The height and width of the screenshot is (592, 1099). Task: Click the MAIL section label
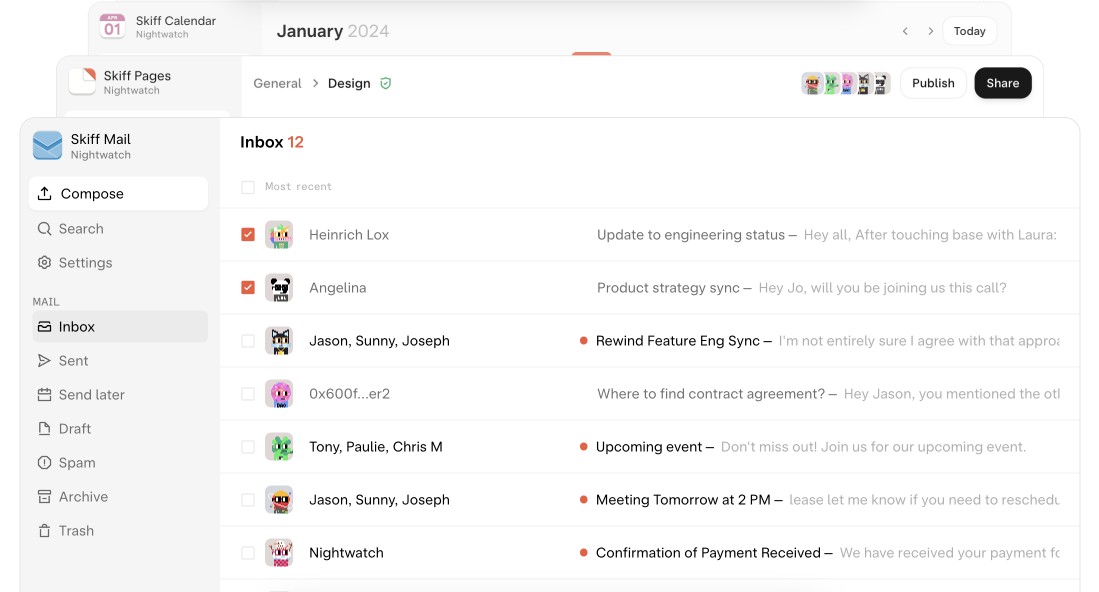46,302
